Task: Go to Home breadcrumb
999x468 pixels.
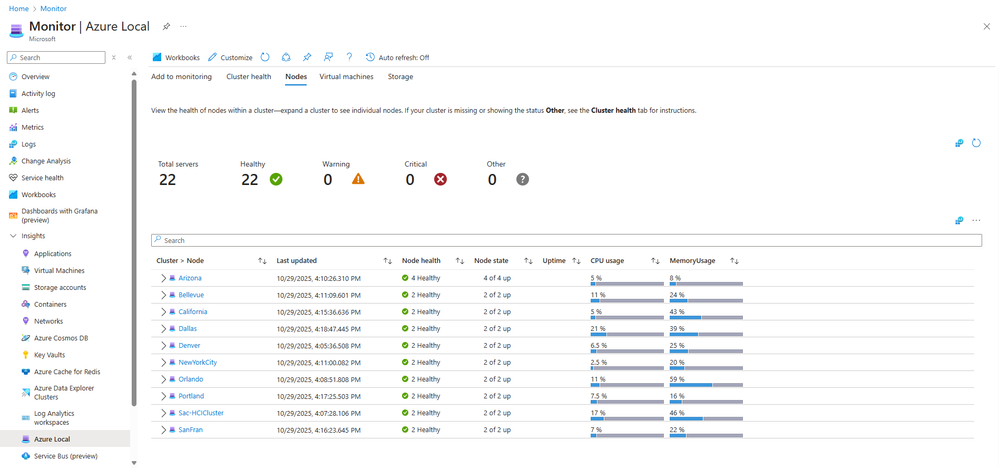Action: click(18, 9)
